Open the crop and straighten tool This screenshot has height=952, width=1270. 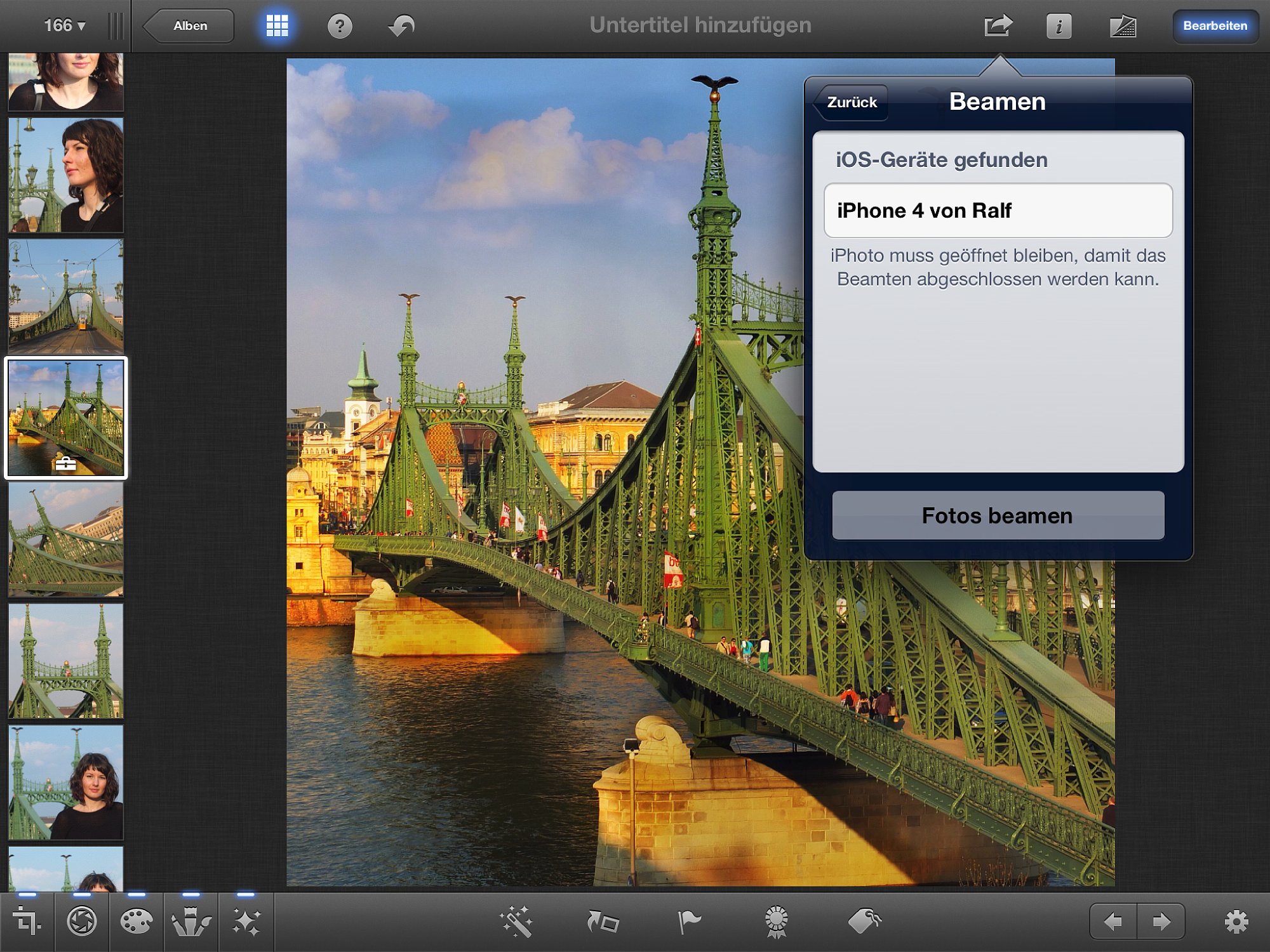click(x=27, y=922)
